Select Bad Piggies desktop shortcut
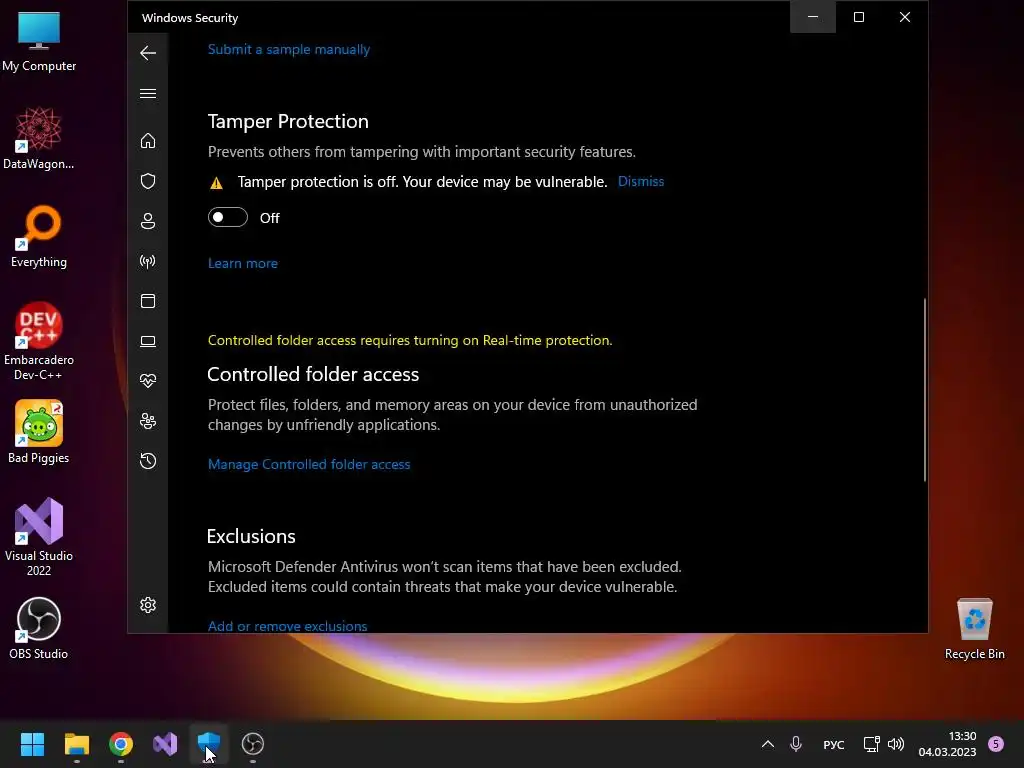1024x768 pixels. click(39, 432)
